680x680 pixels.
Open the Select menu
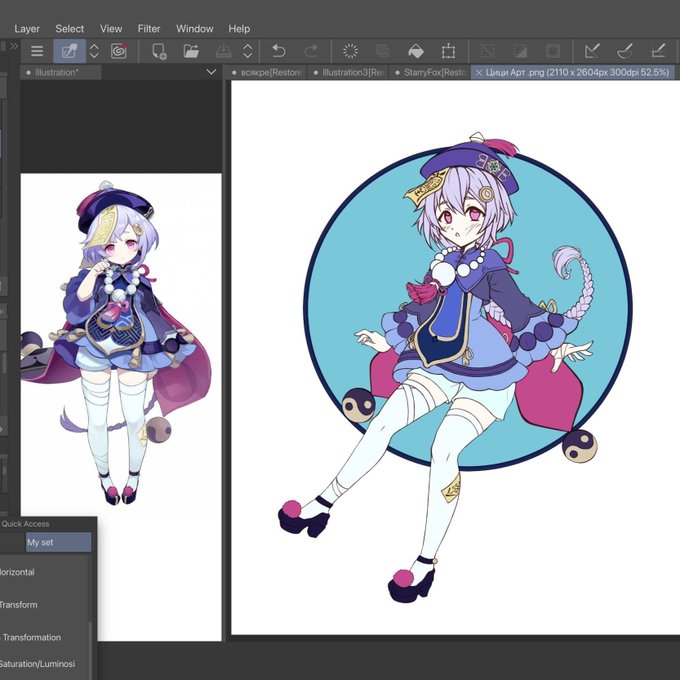tap(69, 29)
